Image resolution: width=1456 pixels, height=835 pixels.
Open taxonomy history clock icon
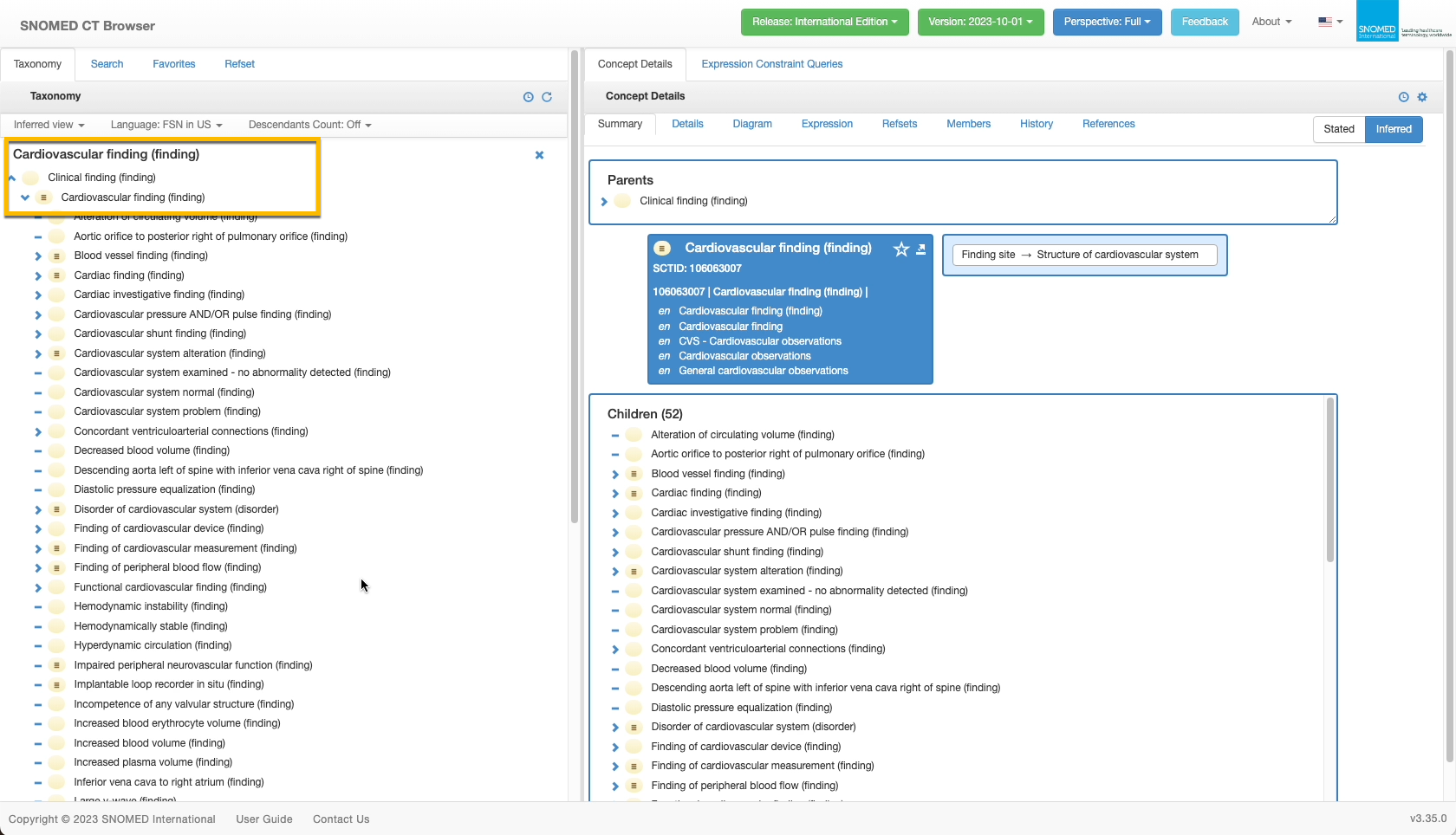point(528,97)
